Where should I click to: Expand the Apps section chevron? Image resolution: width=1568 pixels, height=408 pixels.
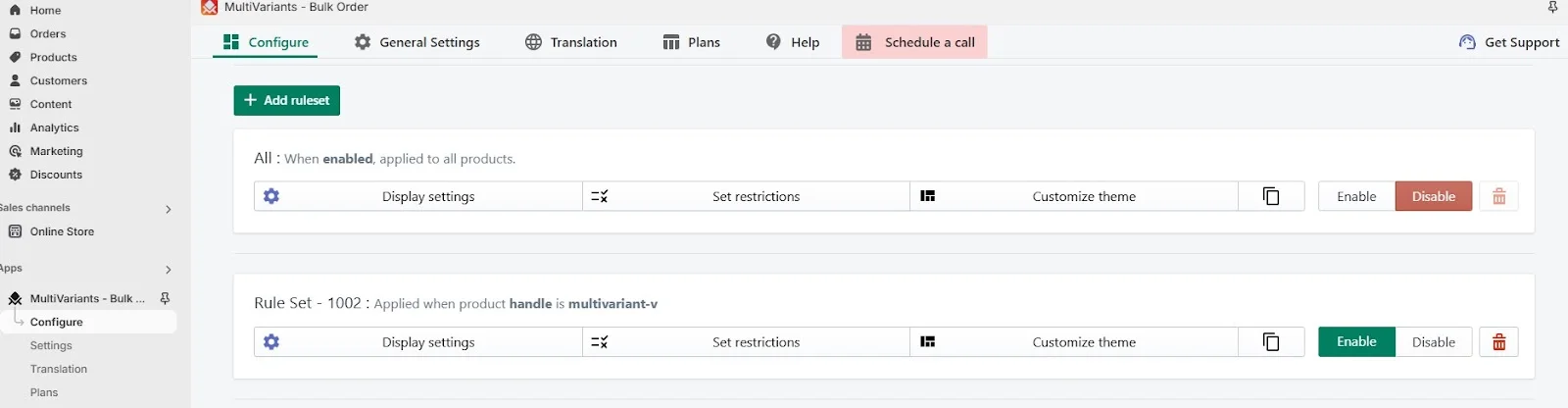point(169,270)
